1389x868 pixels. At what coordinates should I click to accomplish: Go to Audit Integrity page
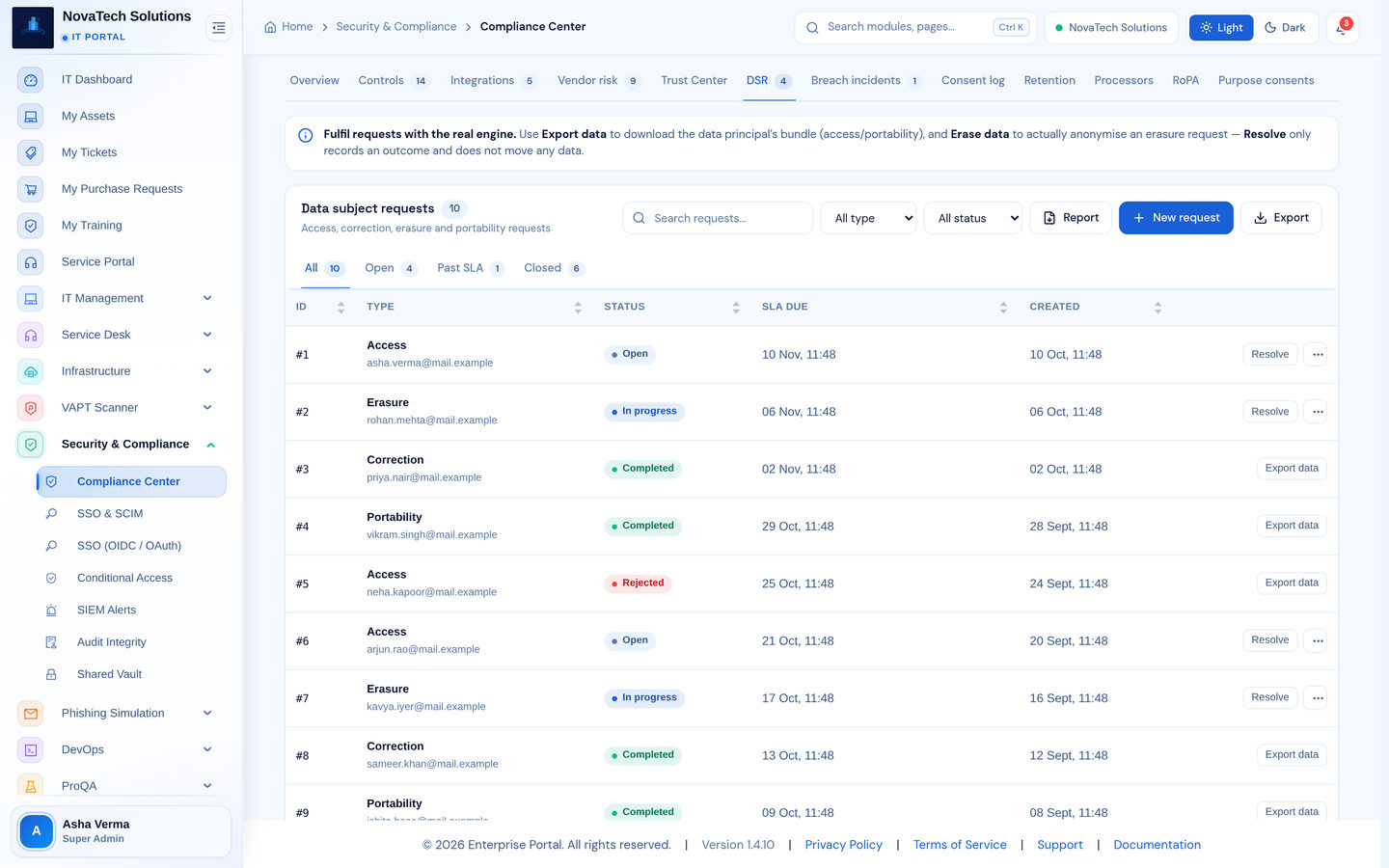tap(131, 642)
